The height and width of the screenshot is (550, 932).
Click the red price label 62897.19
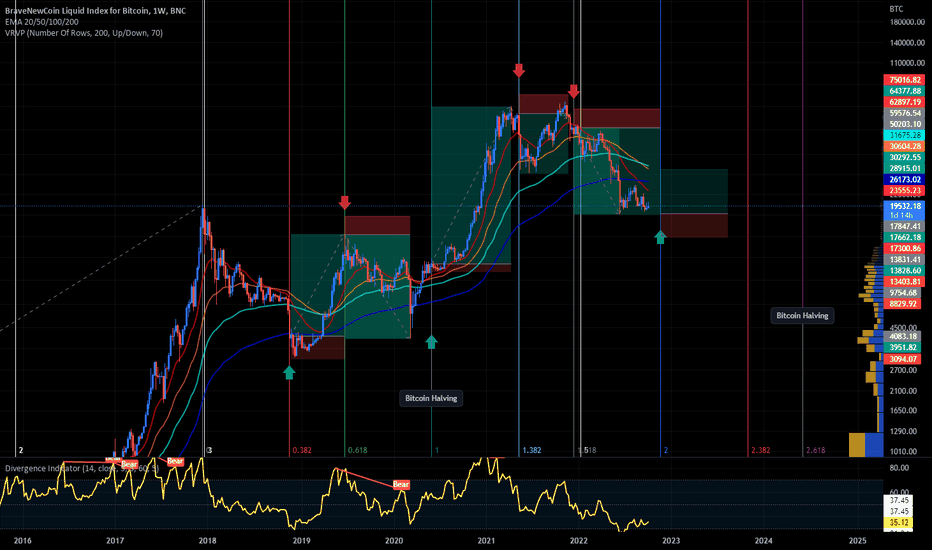(905, 102)
